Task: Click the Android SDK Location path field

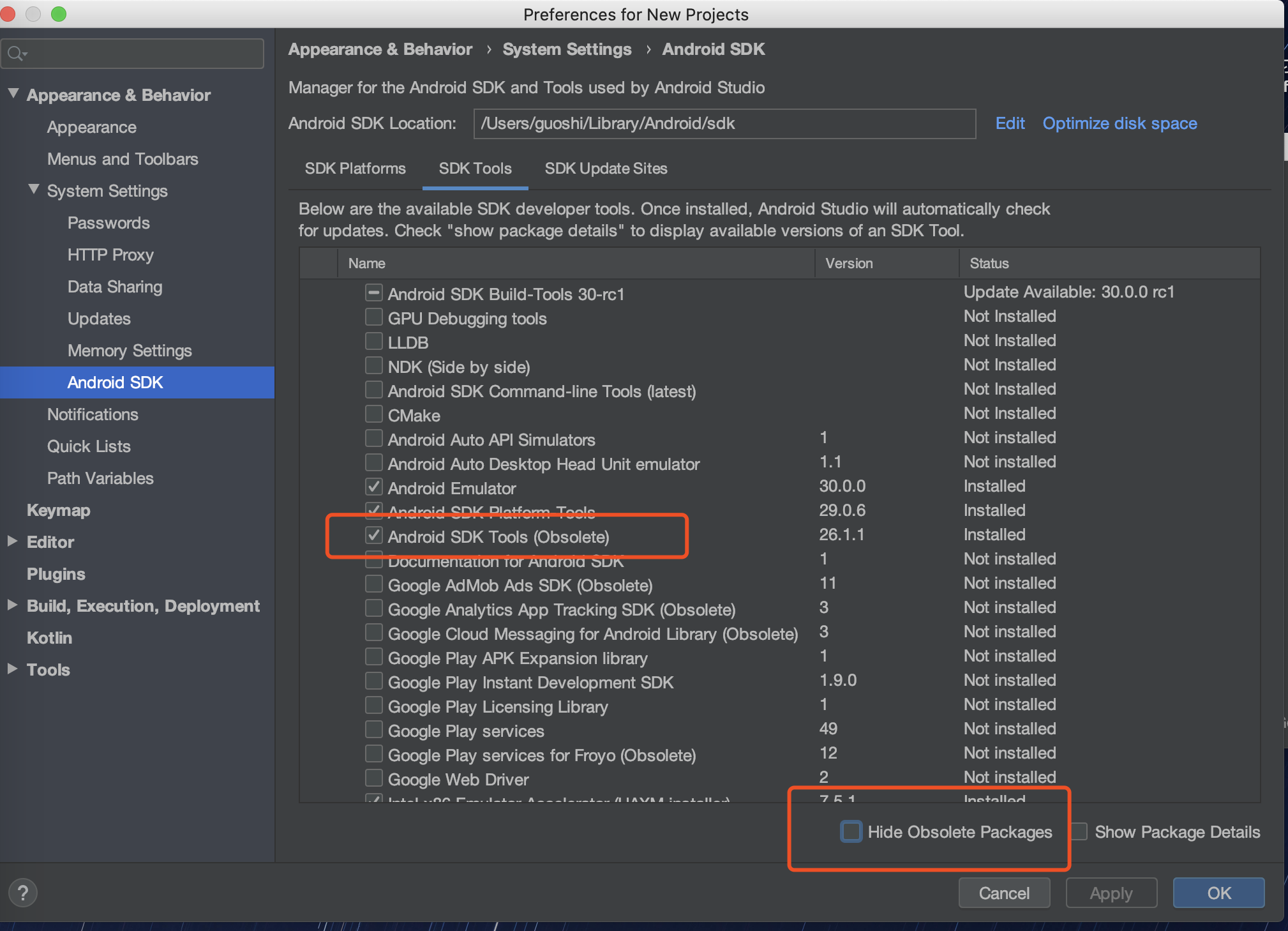Action: pos(724,123)
